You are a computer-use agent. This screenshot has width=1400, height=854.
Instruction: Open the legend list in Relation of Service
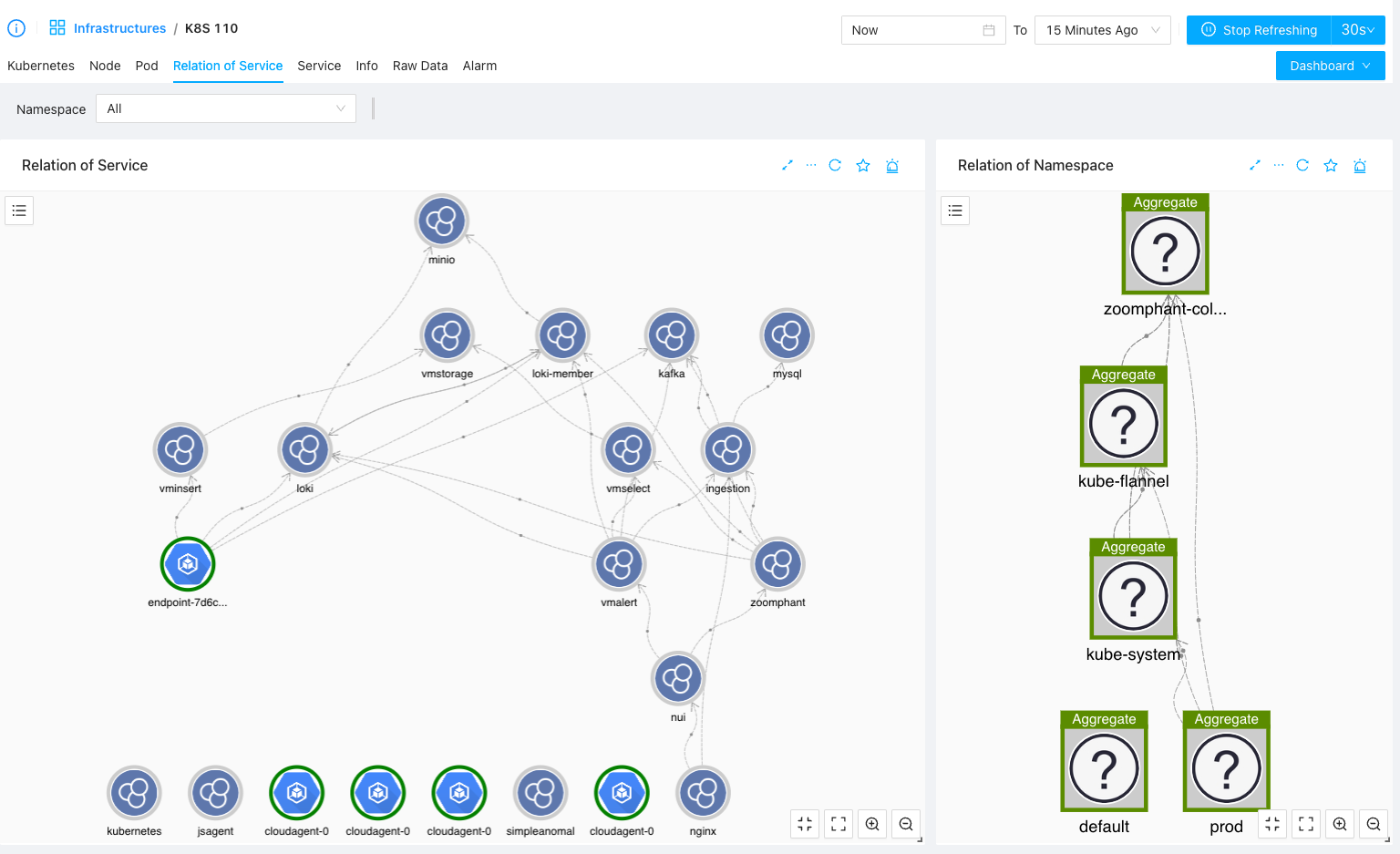click(x=19, y=211)
